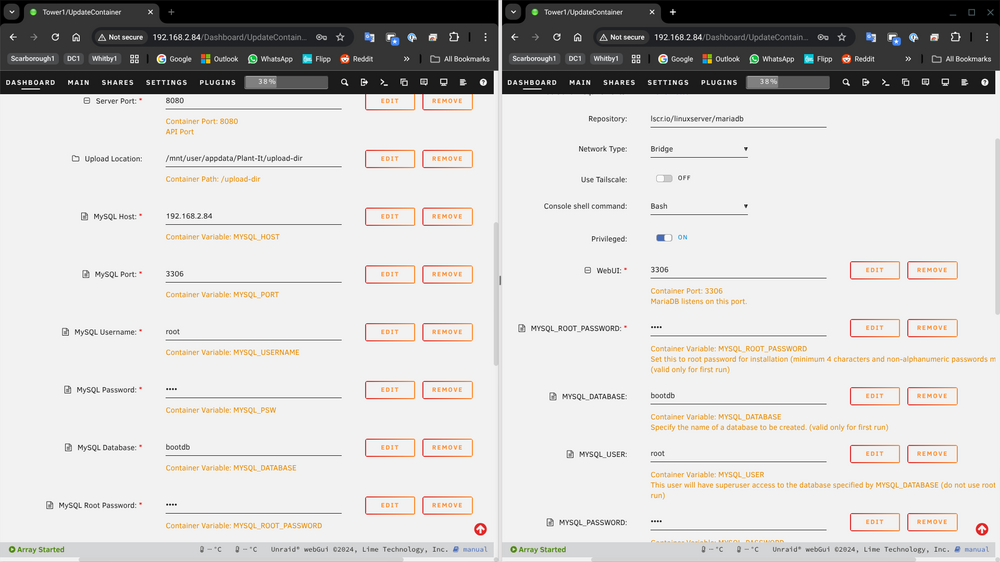
Task: Click 38% progress bar in right window
Action: point(788,82)
